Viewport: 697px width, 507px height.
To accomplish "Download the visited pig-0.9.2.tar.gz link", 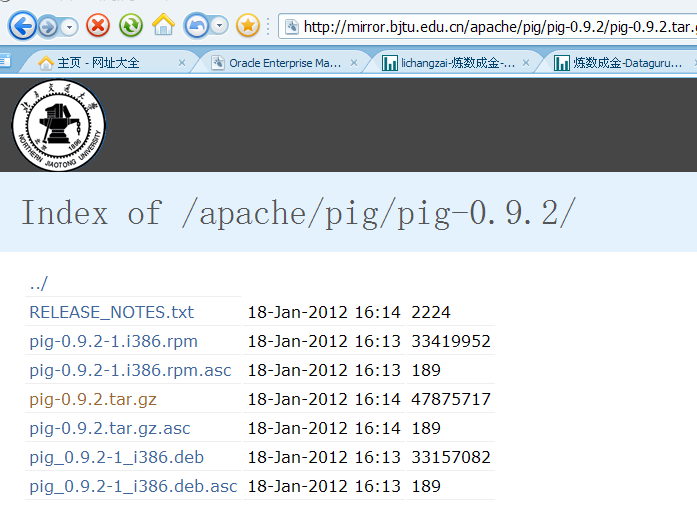I will 93,399.
